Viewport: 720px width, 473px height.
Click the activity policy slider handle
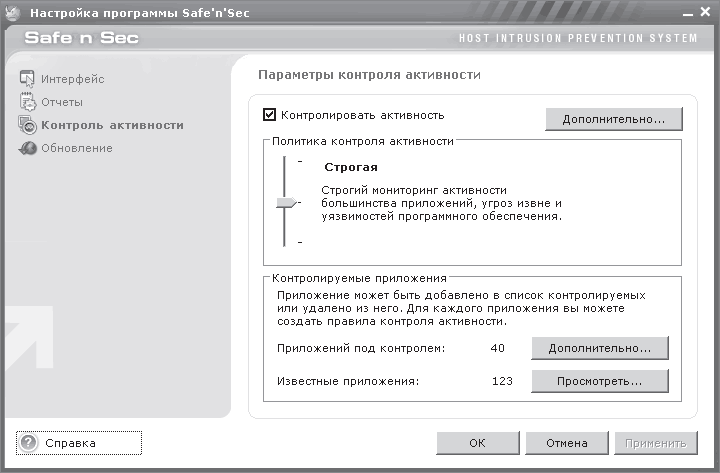pos(286,203)
